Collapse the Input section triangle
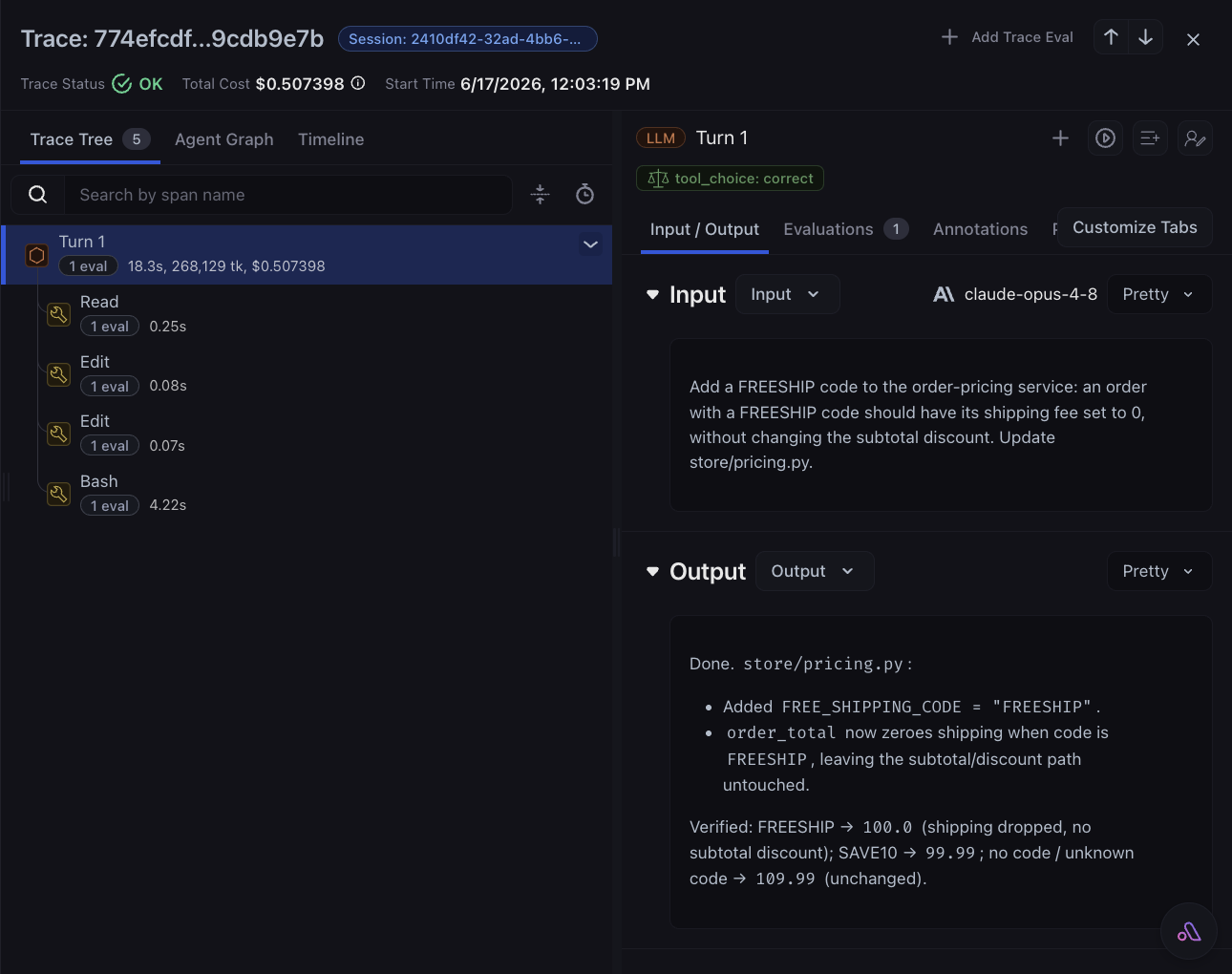The height and width of the screenshot is (974, 1232). [652, 295]
